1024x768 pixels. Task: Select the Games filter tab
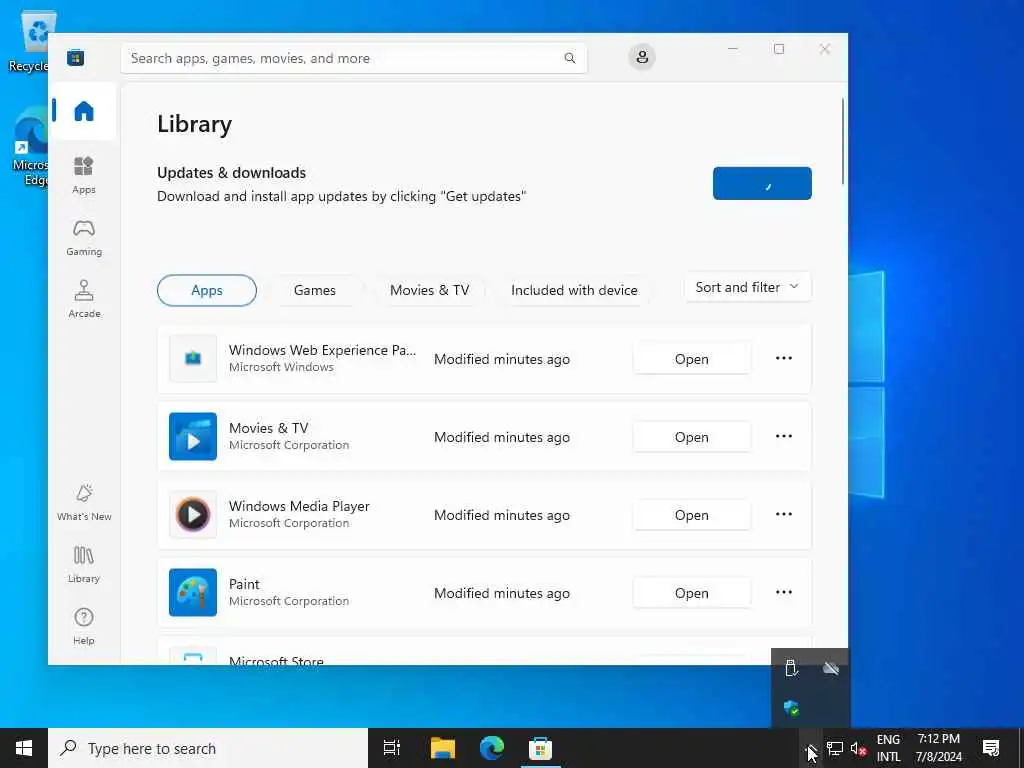pyautogui.click(x=315, y=290)
